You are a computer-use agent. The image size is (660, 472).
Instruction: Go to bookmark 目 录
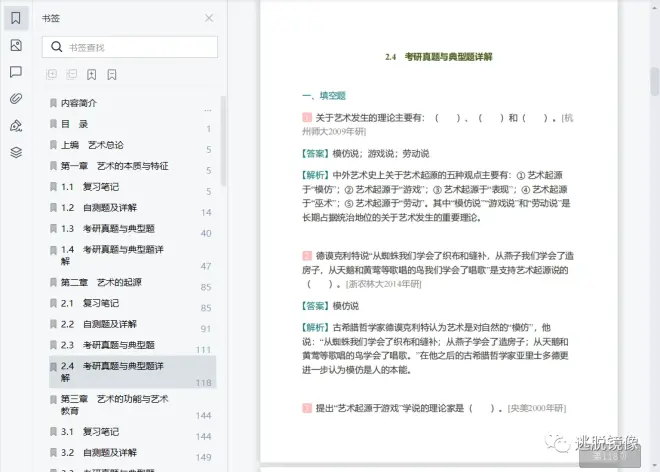tap(74, 124)
